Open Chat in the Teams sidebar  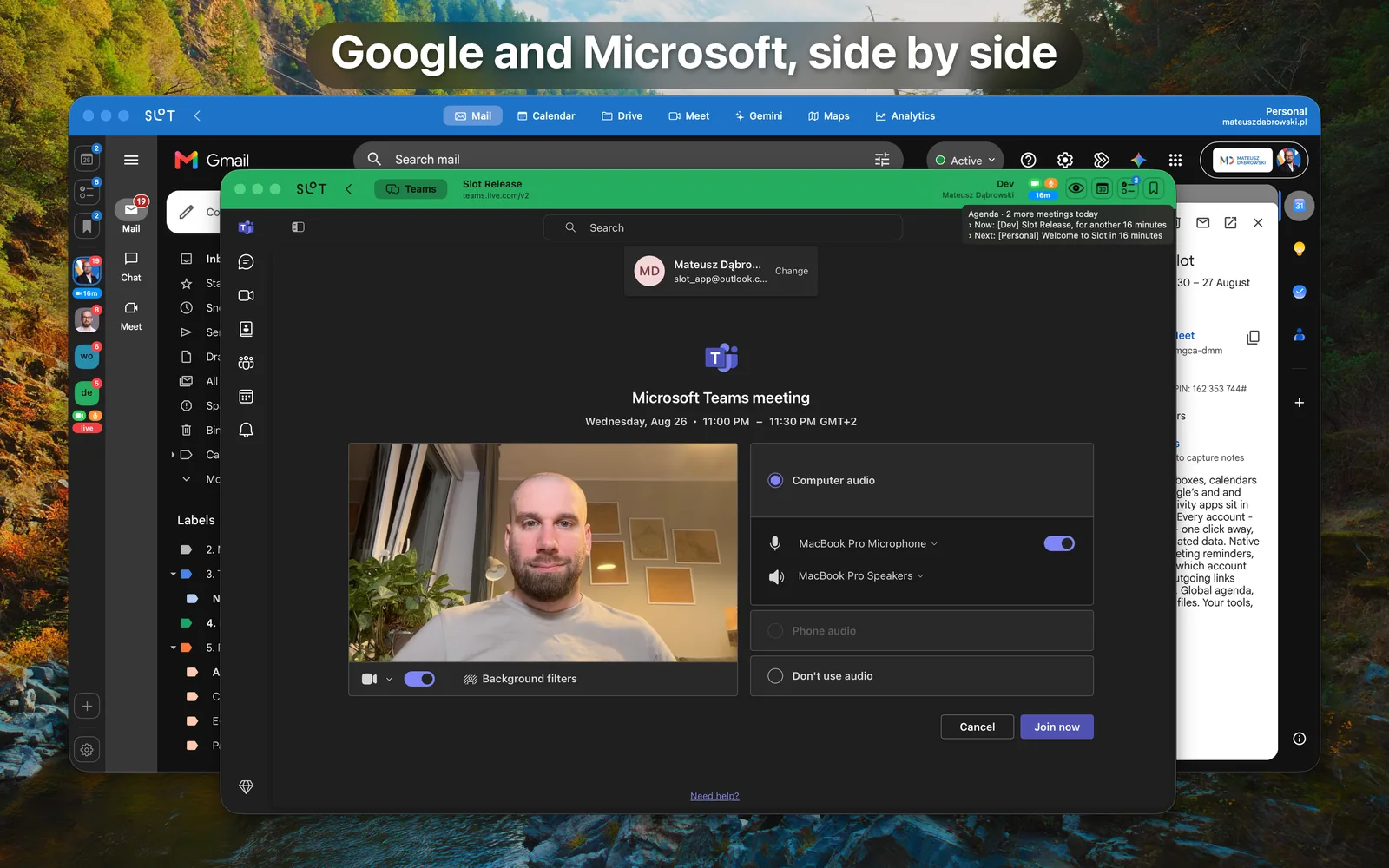pyautogui.click(x=246, y=261)
